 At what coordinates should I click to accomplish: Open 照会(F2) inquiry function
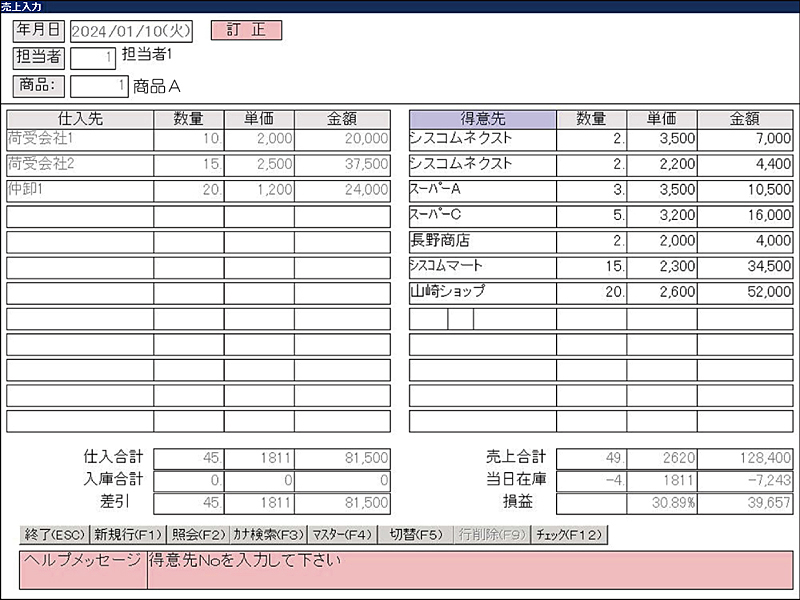tap(197, 535)
